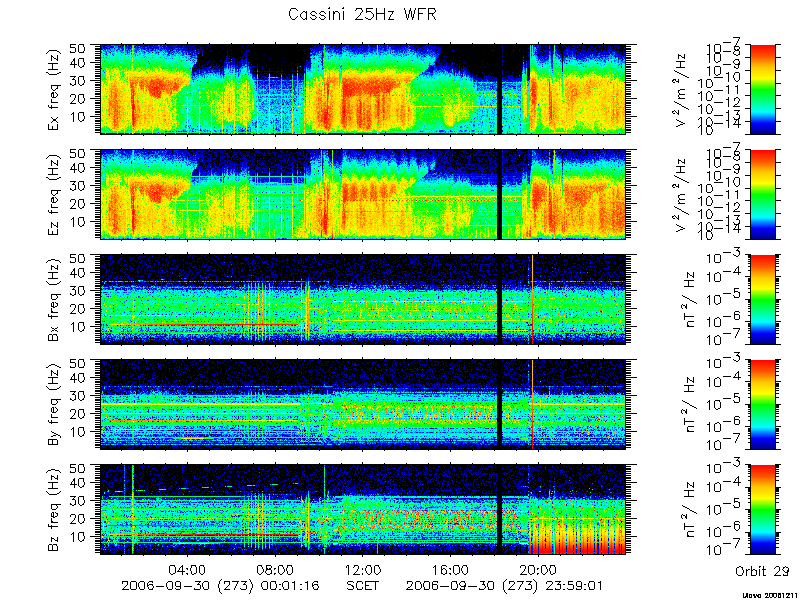Click the Bx panel color scale bar

[x=762, y=299]
